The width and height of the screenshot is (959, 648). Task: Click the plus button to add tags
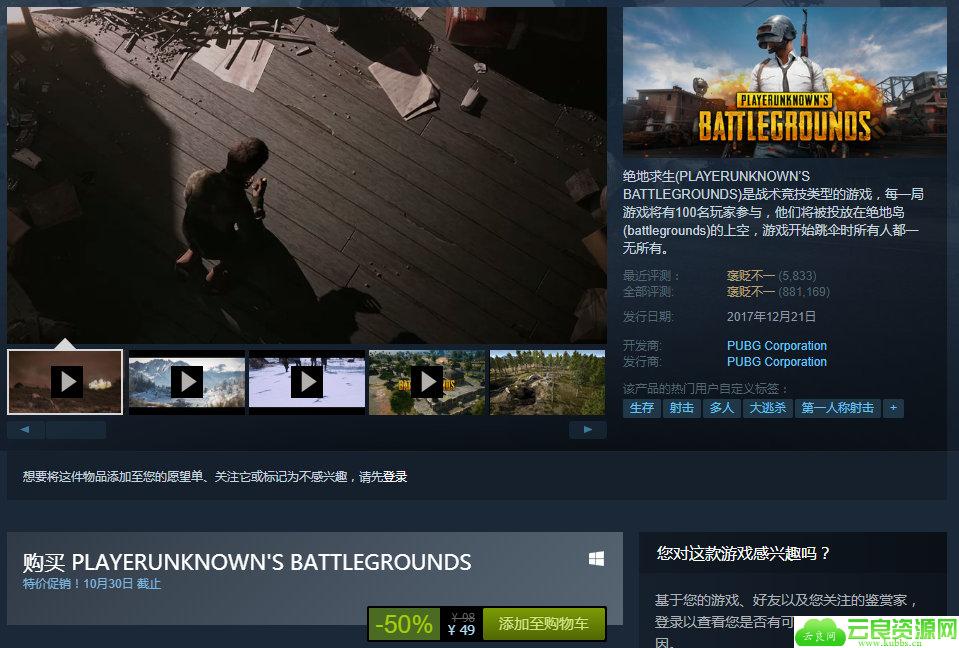click(x=893, y=408)
